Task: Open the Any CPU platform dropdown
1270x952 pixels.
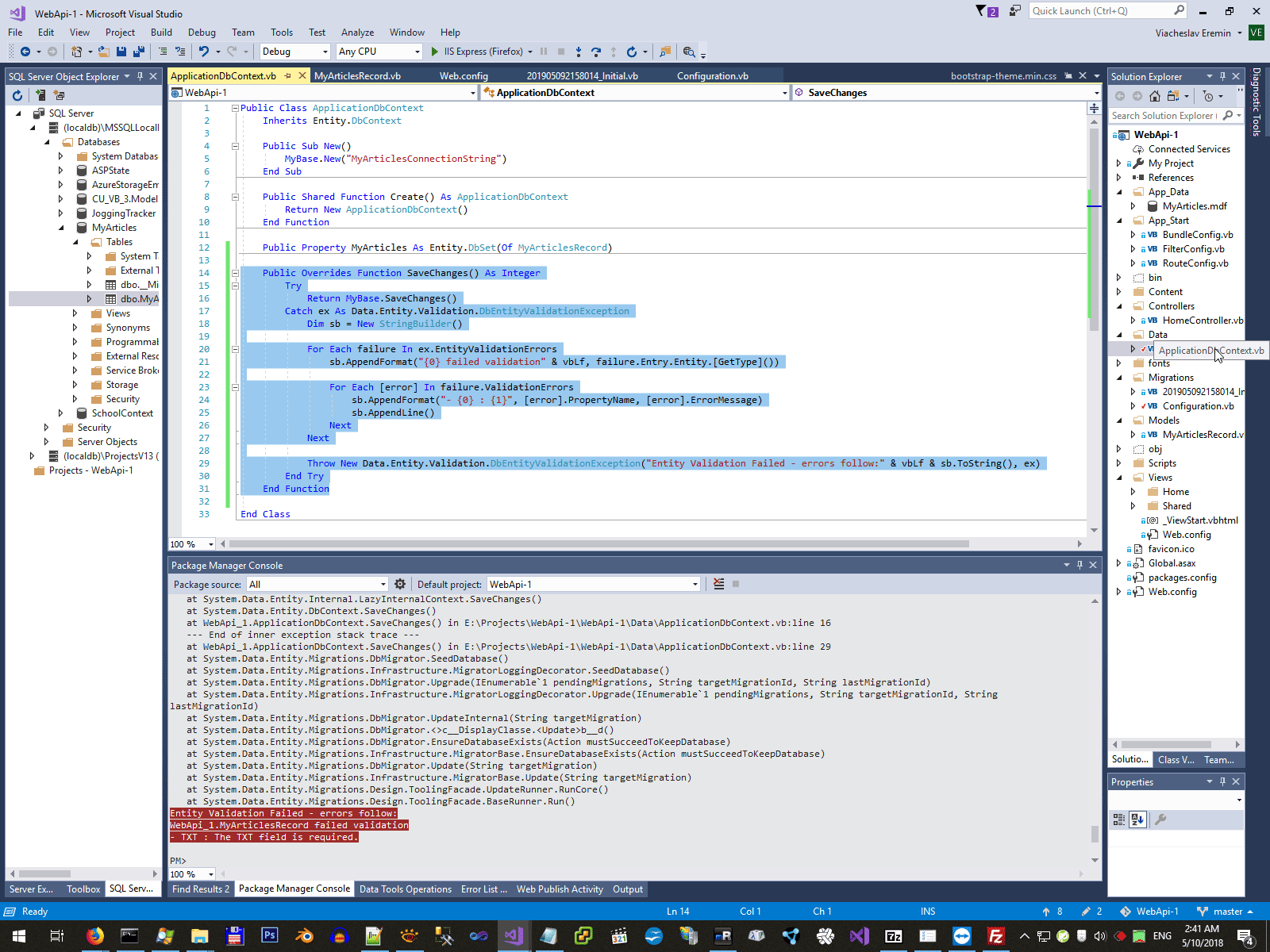Action: click(379, 52)
